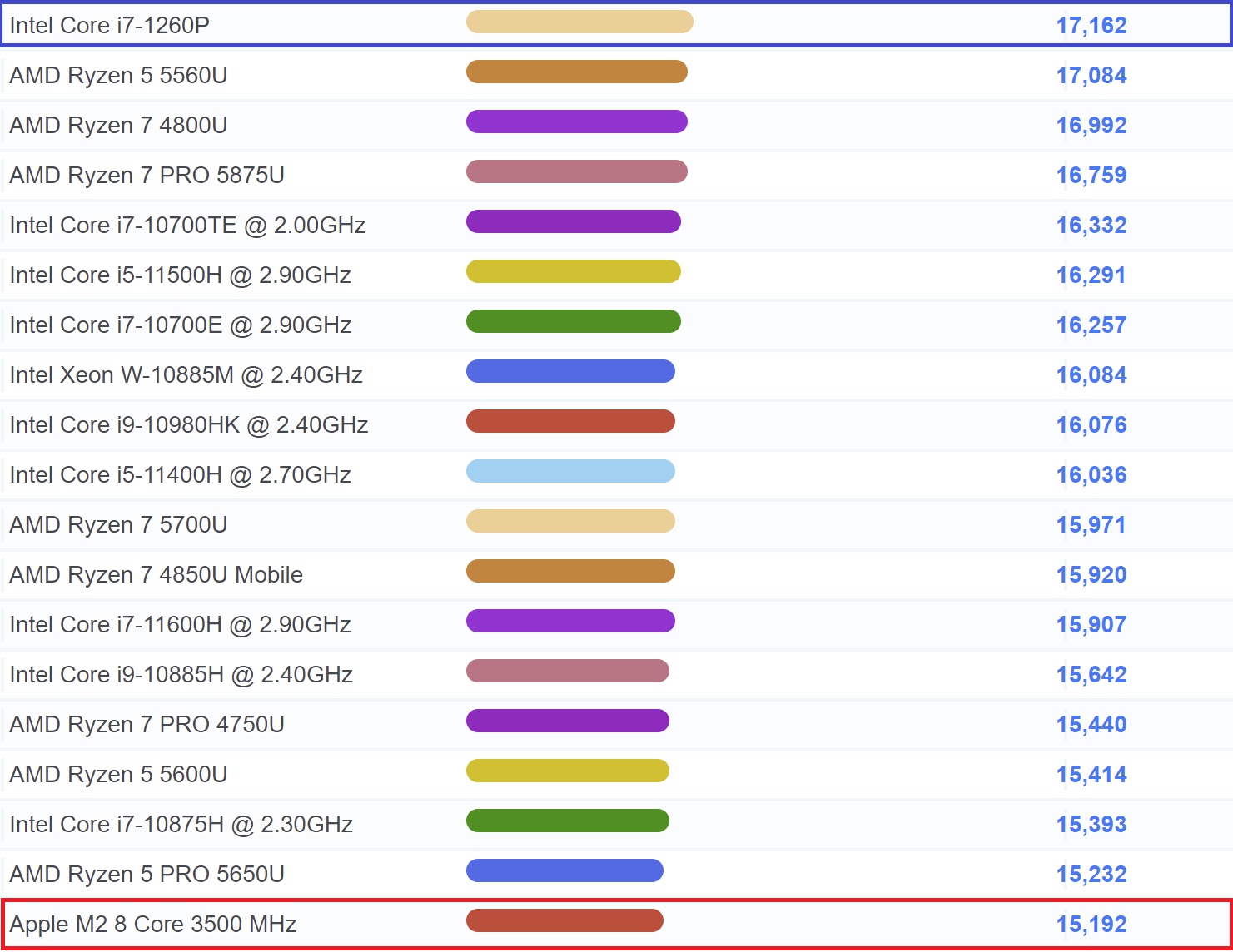Open Intel Core i9-10885H @ 2.40GHz page
This screenshot has height=952, width=1233.
[x=181, y=674]
